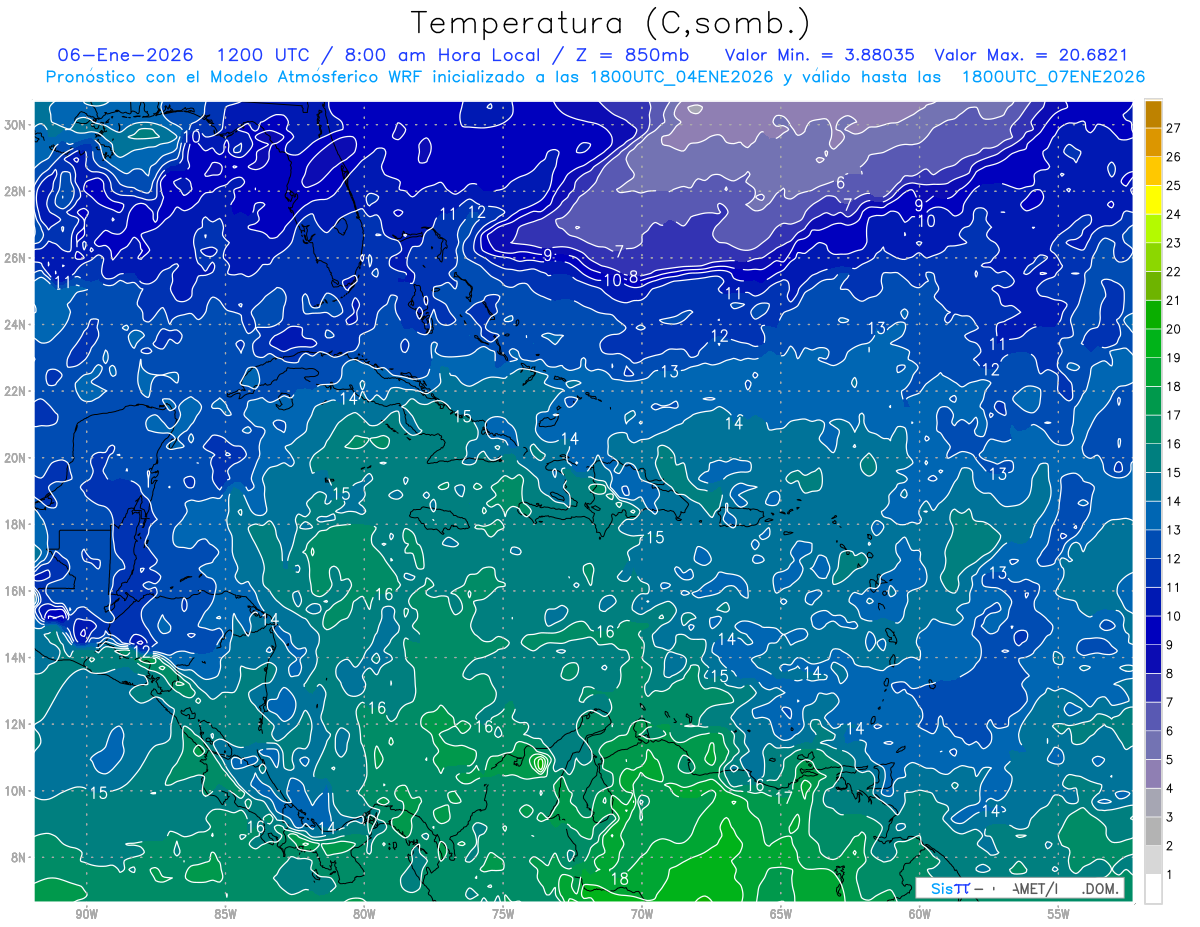The width and height of the screenshot is (1200, 927).
Task: Select valid-until time '1800UTC_07ENE2026'
Action: tap(1053, 77)
